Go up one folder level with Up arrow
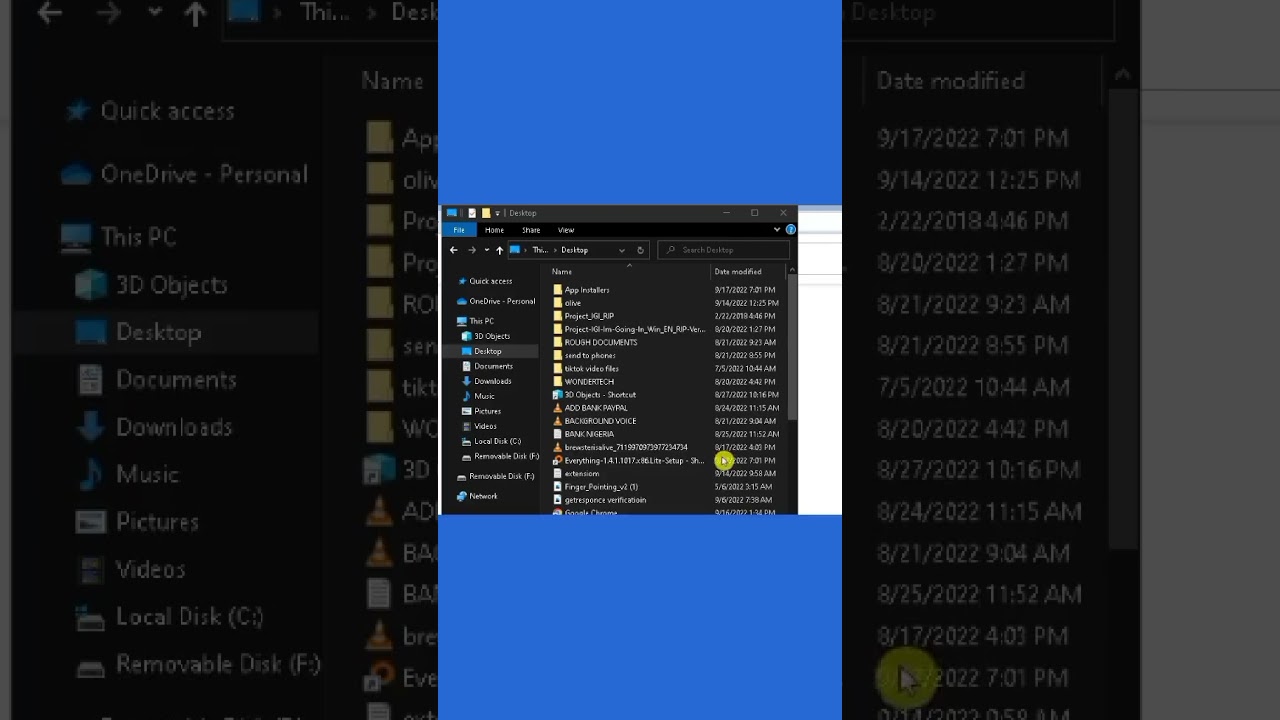Viewport: 1280px width, 720px height. click(500, 250)
